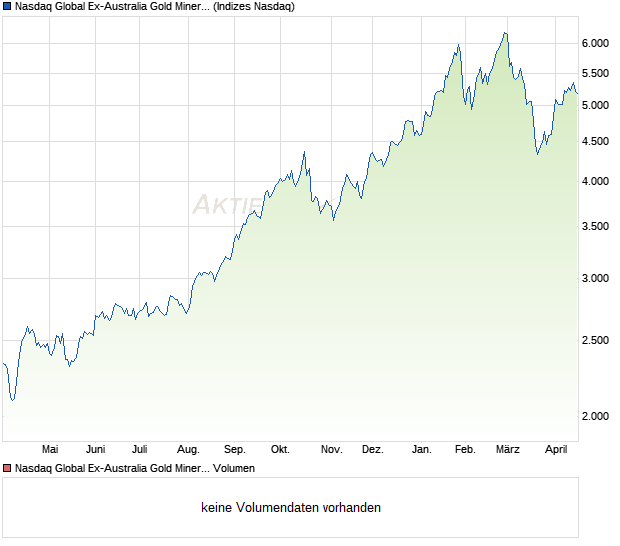Click the 'Sep.' x-axis label
The image size is (620, 546).
(x=234, y=450)
